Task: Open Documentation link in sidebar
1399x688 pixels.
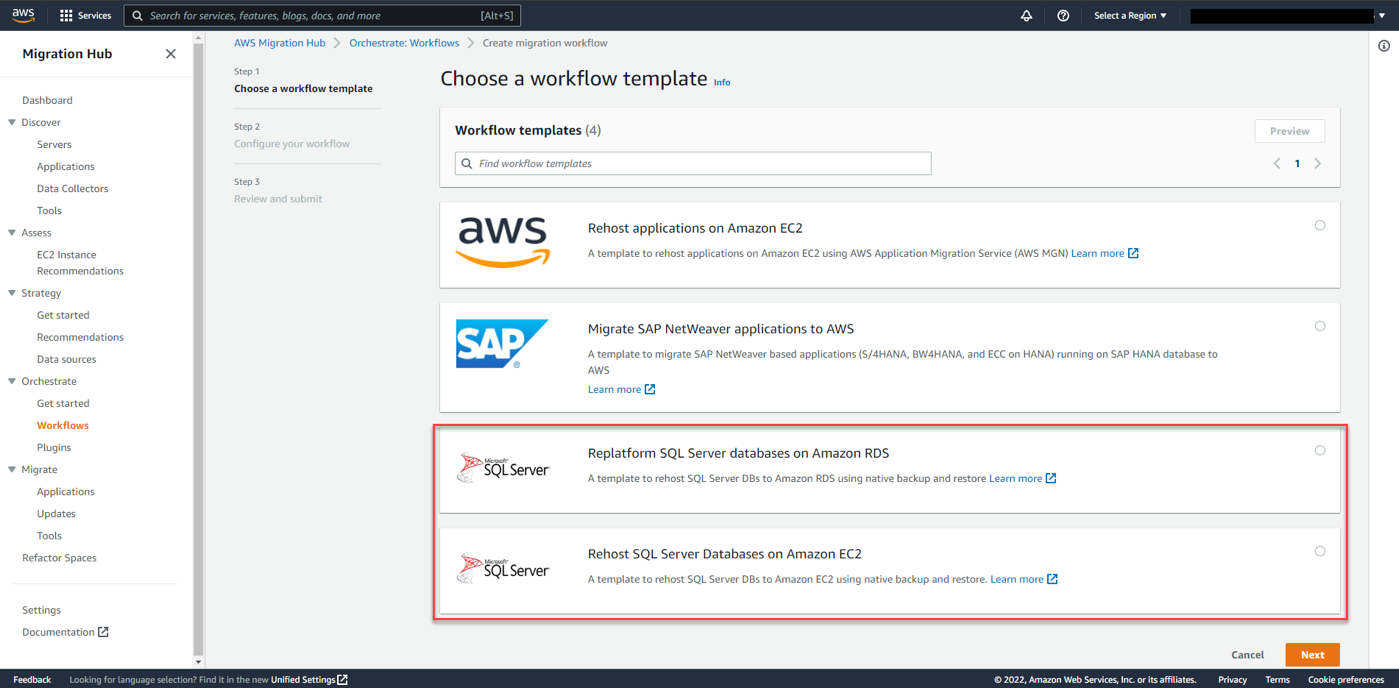Action: [58, 632]
